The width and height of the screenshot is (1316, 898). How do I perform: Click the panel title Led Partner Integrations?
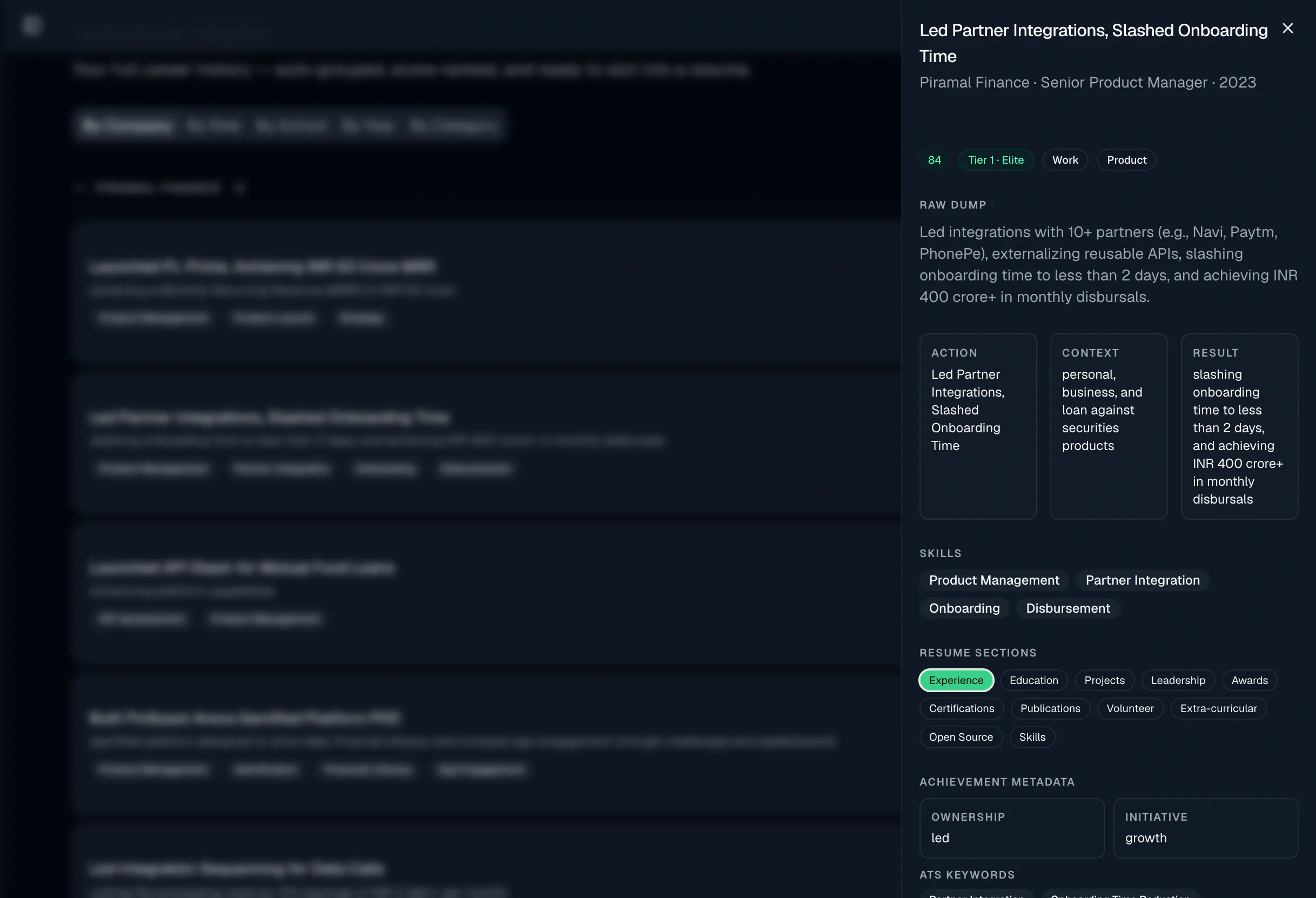coord(1093,43)
